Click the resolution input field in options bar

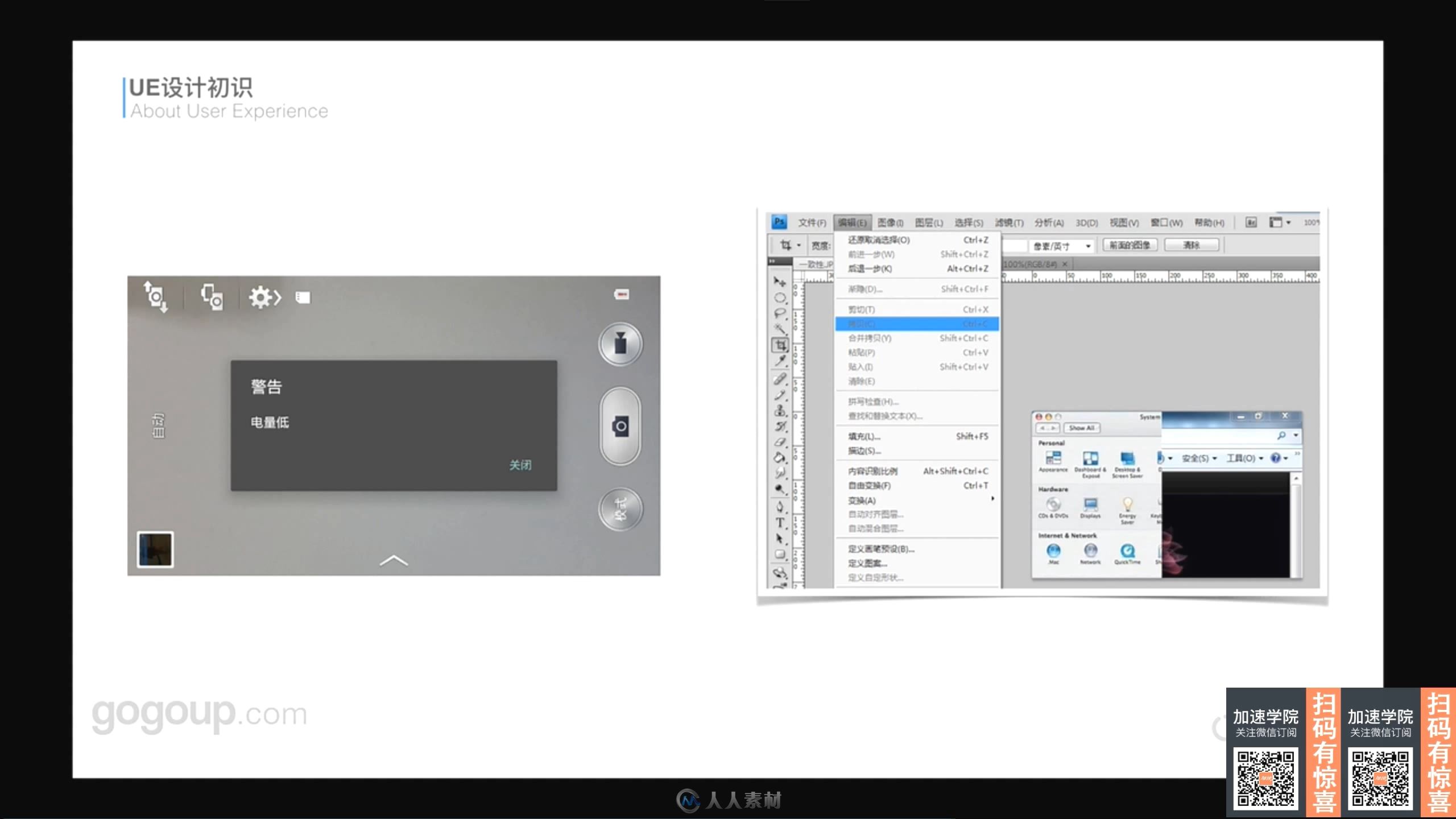[x=1014, y=246]
